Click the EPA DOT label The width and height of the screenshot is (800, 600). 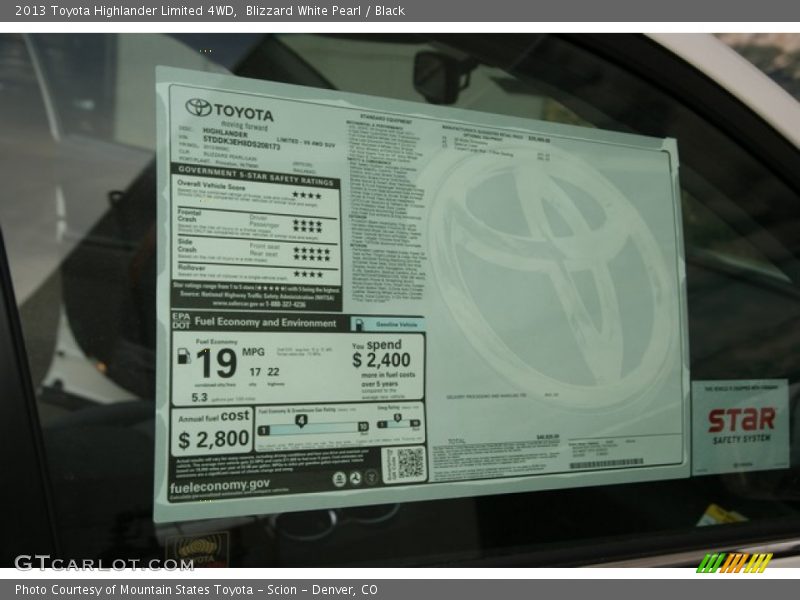(x=180, y=322)
